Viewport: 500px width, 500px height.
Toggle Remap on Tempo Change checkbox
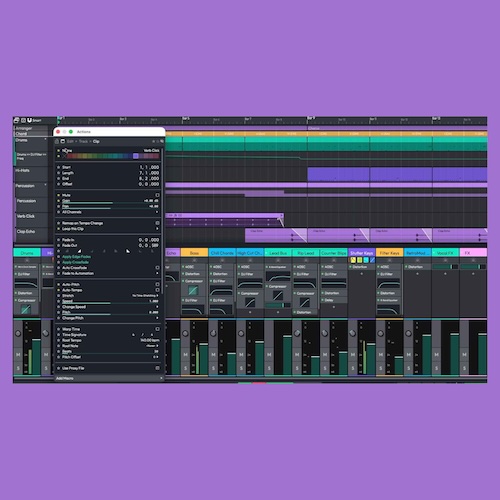coord(157,223)
